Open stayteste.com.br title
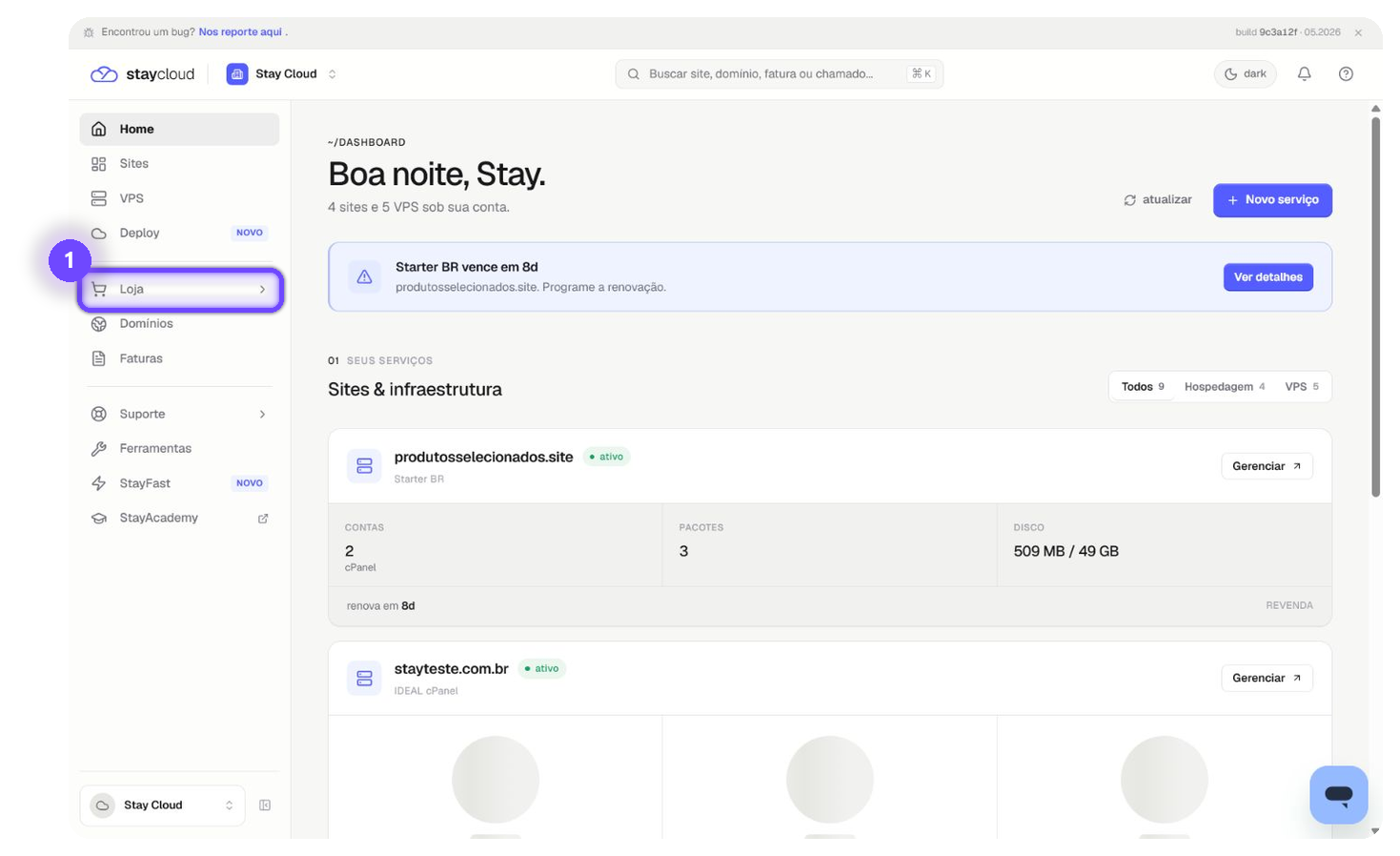The image size is (1400, 856). 452,669
